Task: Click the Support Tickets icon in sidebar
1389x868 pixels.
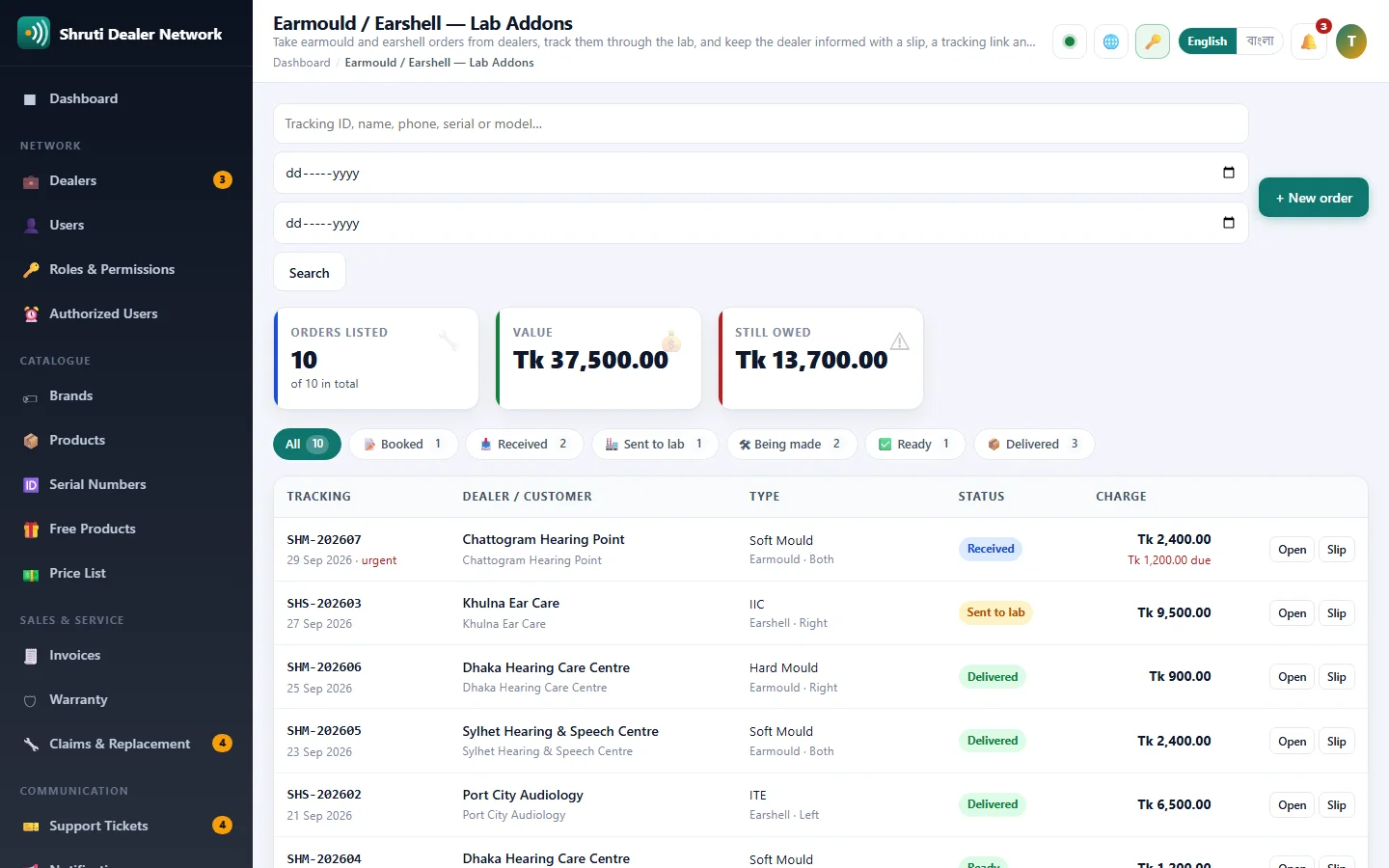Action: pyautogui.click(x=31, y=827)
